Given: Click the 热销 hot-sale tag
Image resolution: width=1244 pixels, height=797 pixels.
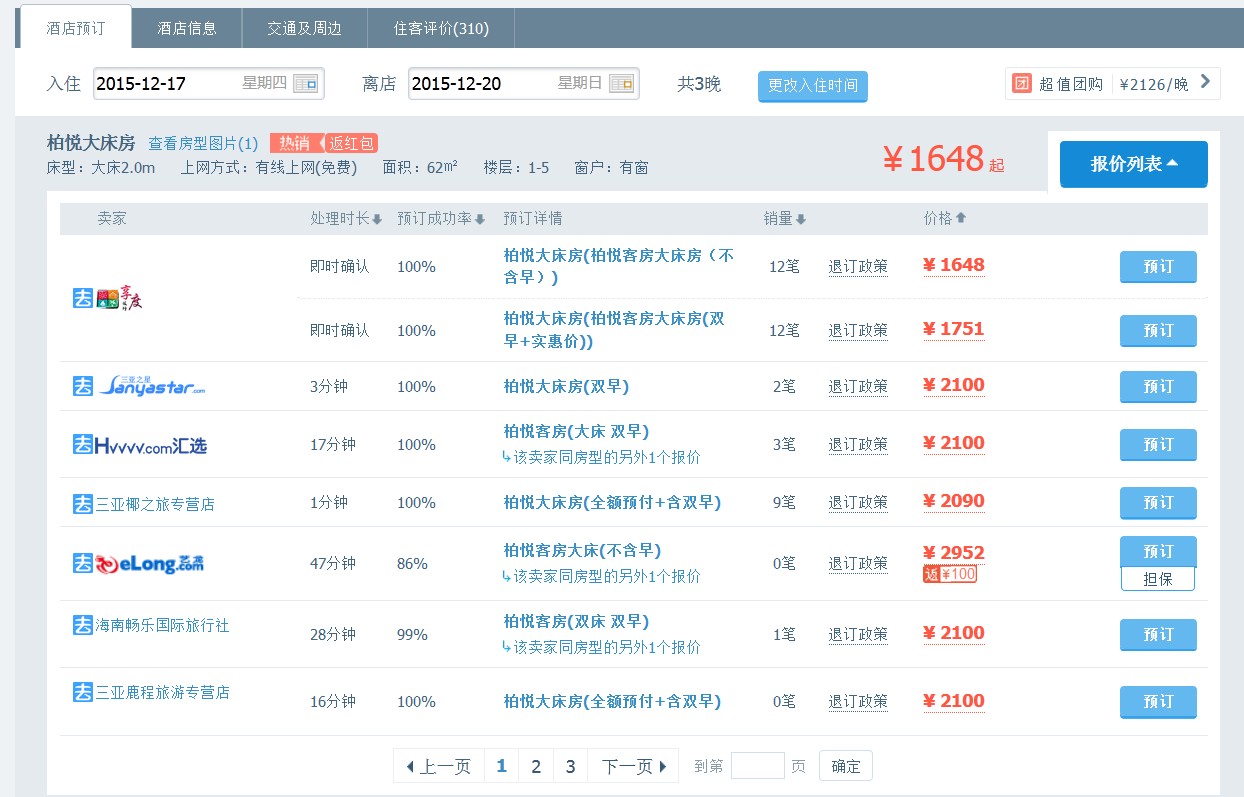Looking at the screenshot, I should click(x=294, y=143).
